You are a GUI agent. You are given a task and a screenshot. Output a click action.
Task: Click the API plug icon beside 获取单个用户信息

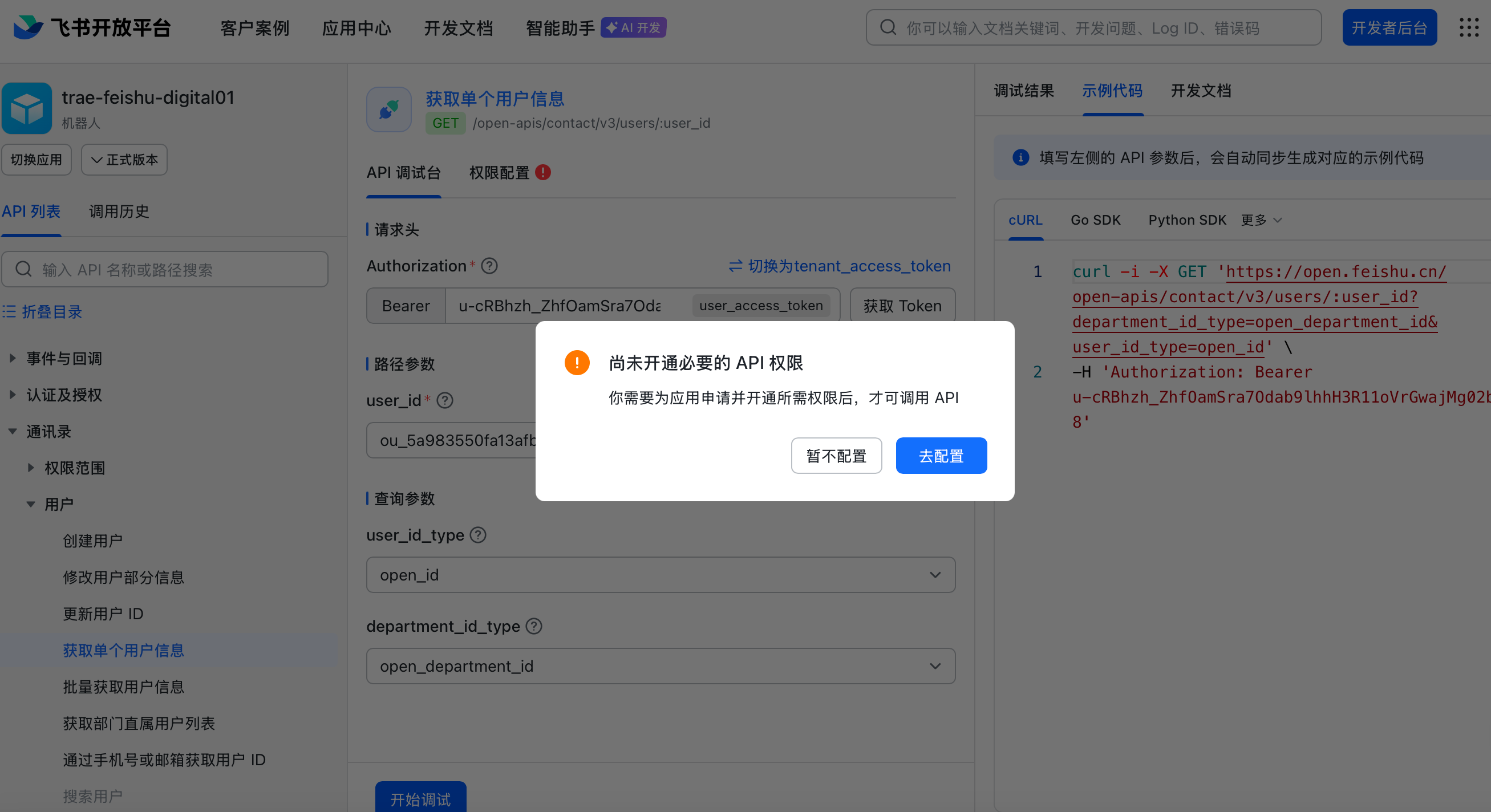click(389, 109)
